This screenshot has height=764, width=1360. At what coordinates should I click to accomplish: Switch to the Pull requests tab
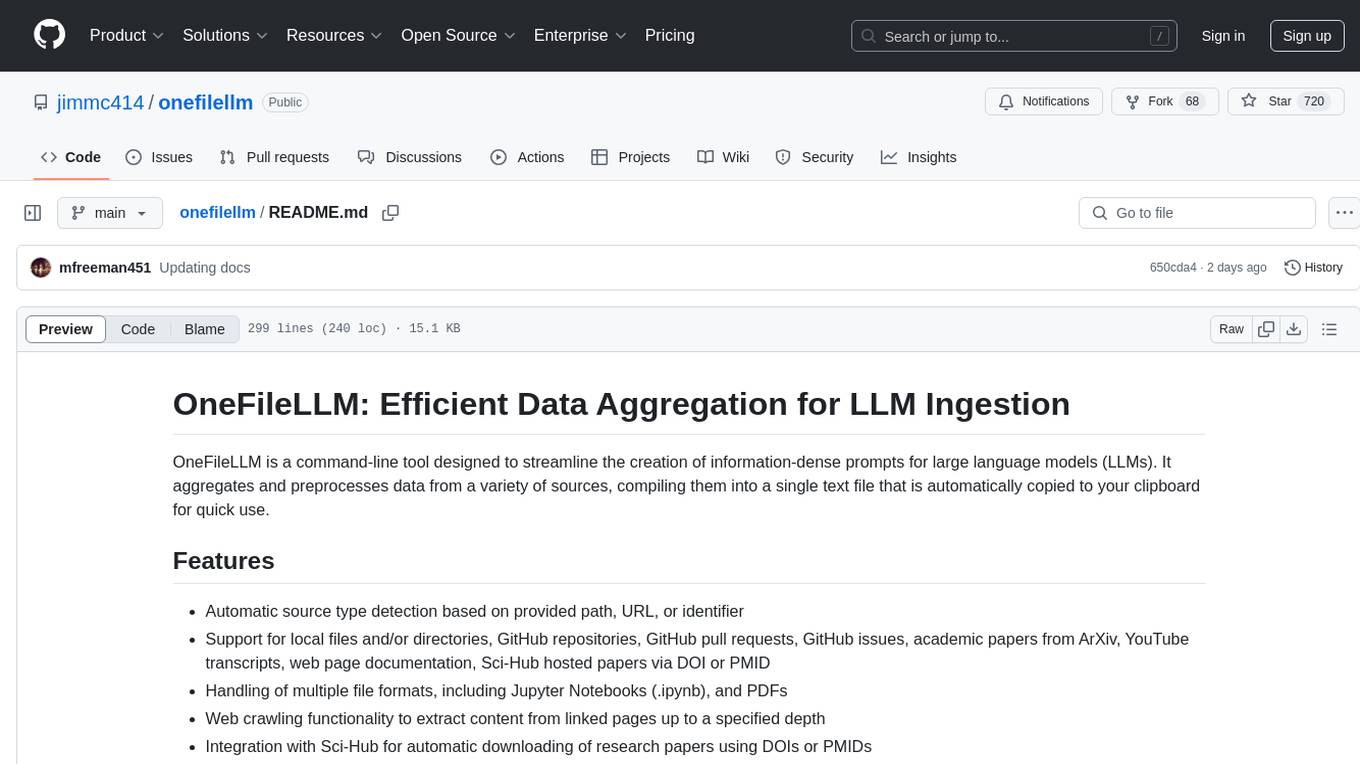click(274, 157)
